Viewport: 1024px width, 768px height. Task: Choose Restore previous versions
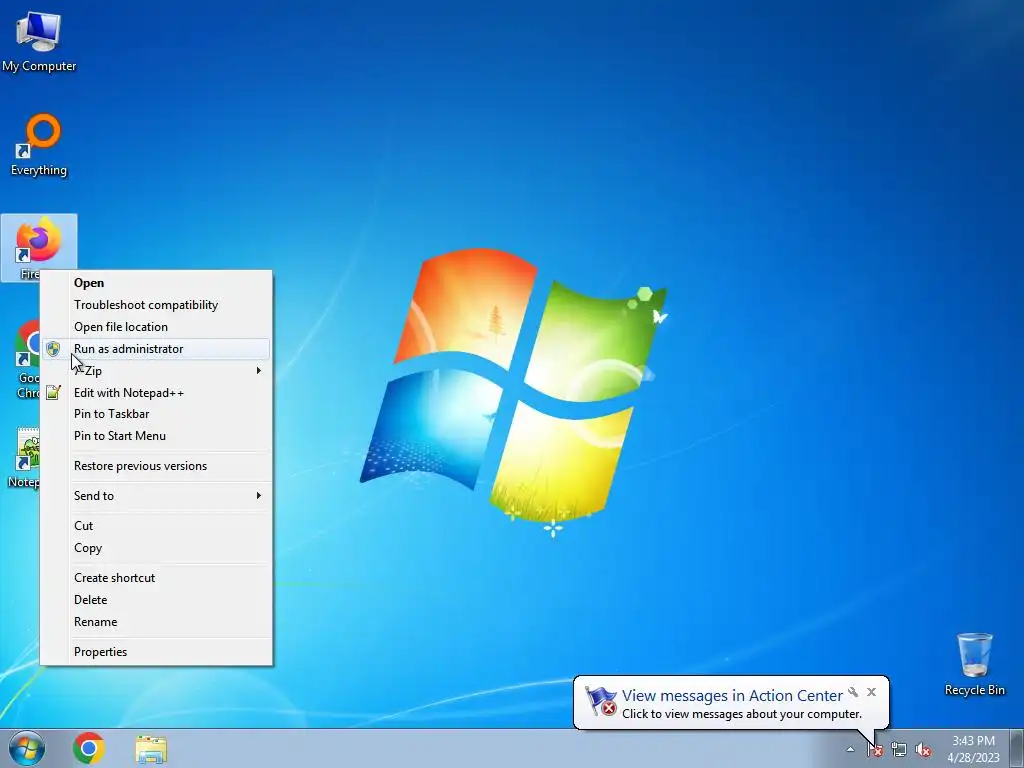pyautogui.click(x=156, y=466)
